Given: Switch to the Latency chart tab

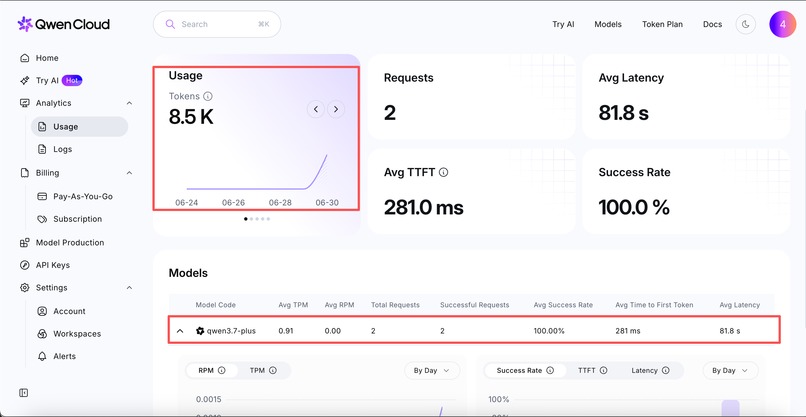Looking at the screenshot, I should coord(650,370).
